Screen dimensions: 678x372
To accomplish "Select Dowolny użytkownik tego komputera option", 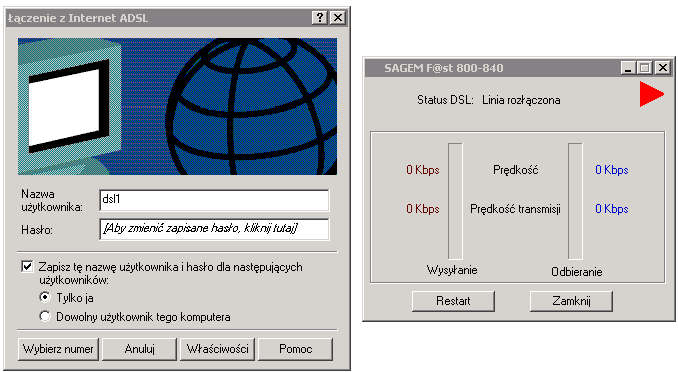I will click(45, 317).
